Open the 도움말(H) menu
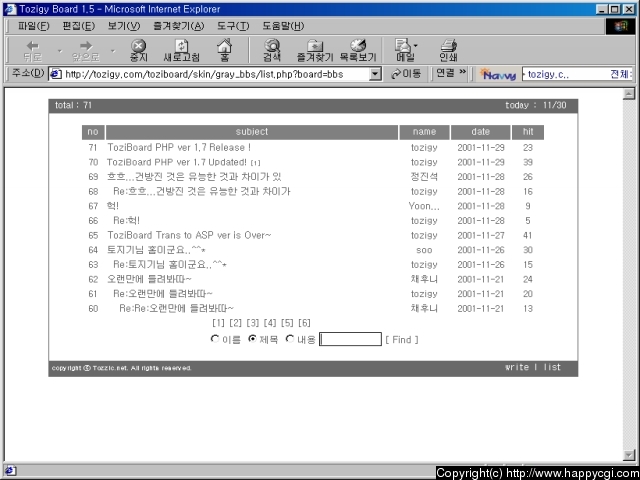 (283, 26)
